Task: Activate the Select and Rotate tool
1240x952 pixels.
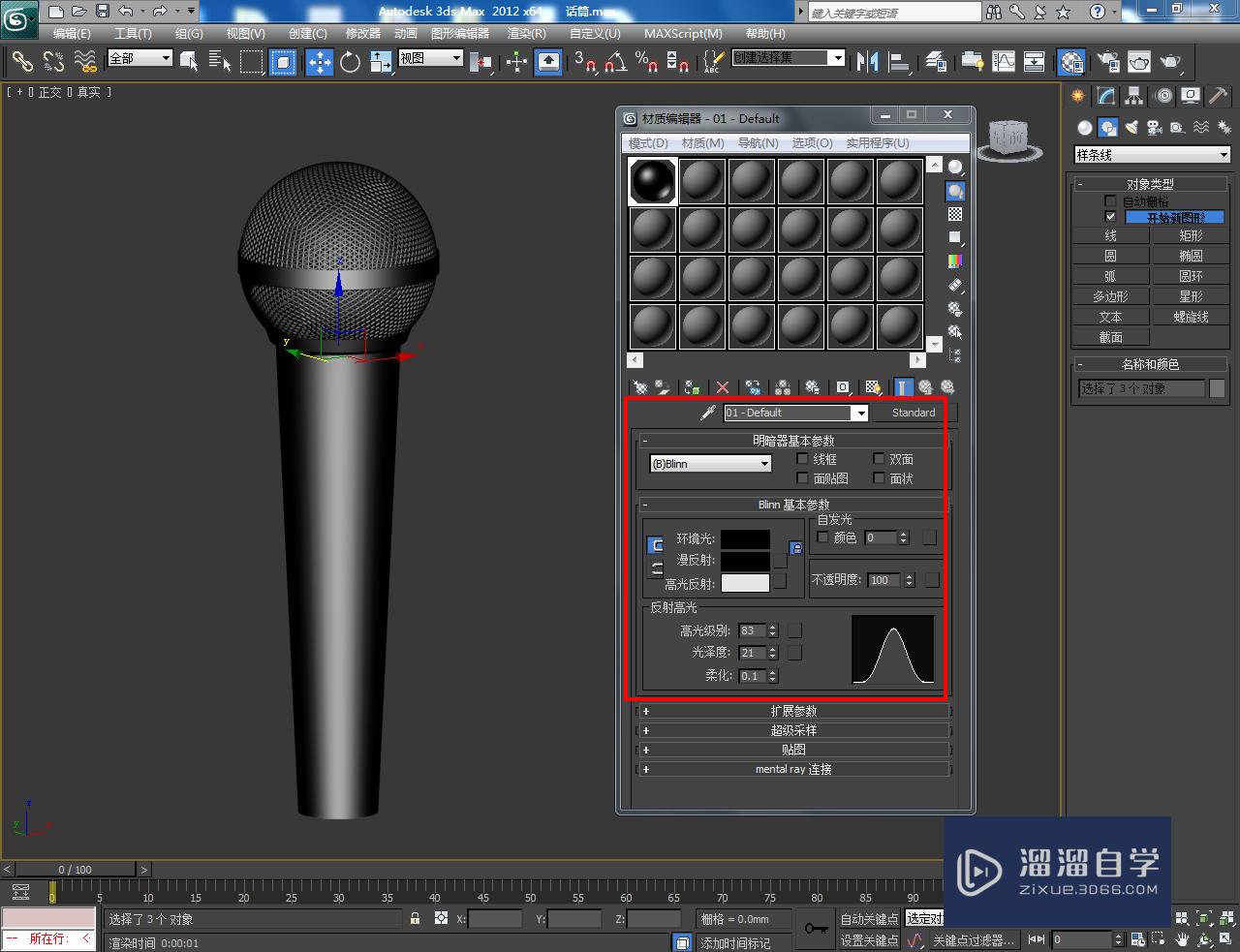Action: coord(350,62)
